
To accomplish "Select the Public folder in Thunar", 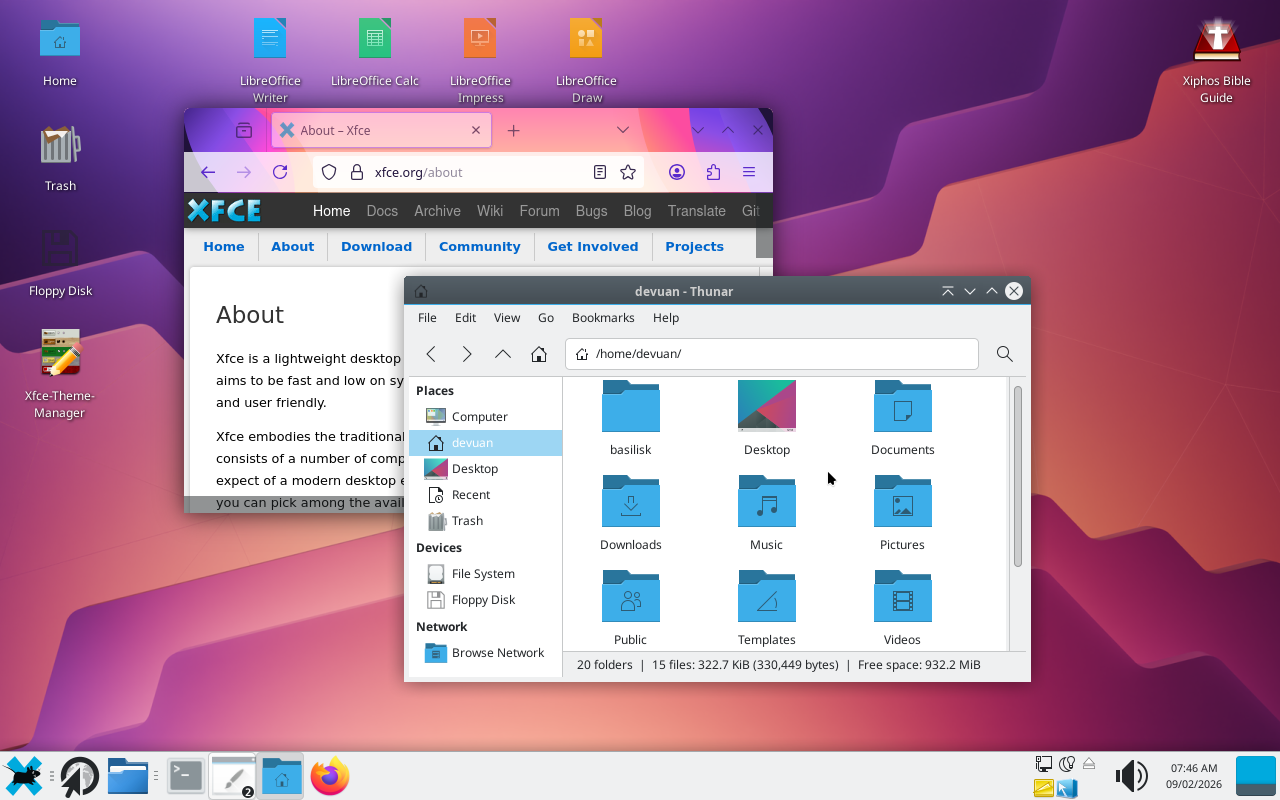I will (631, 608).
